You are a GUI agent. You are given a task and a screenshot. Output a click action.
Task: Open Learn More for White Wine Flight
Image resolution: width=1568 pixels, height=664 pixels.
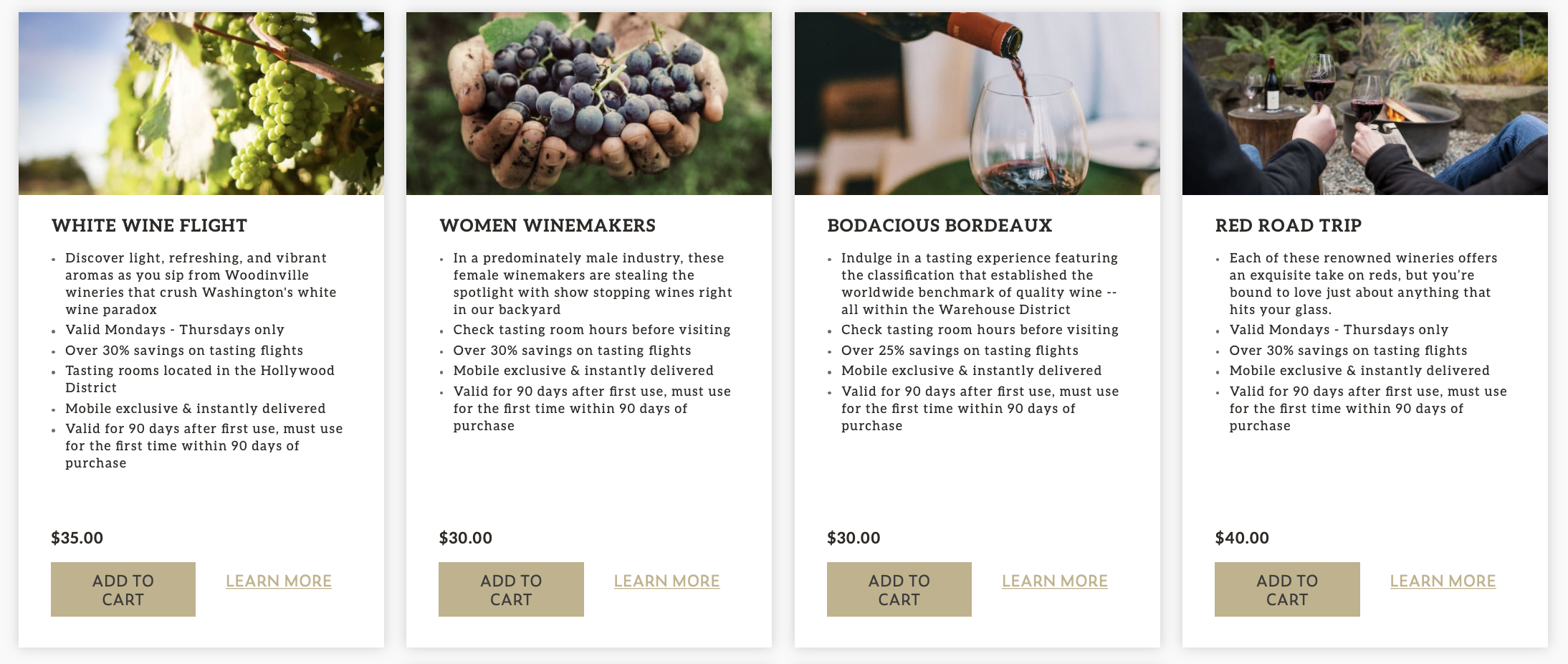279,581
